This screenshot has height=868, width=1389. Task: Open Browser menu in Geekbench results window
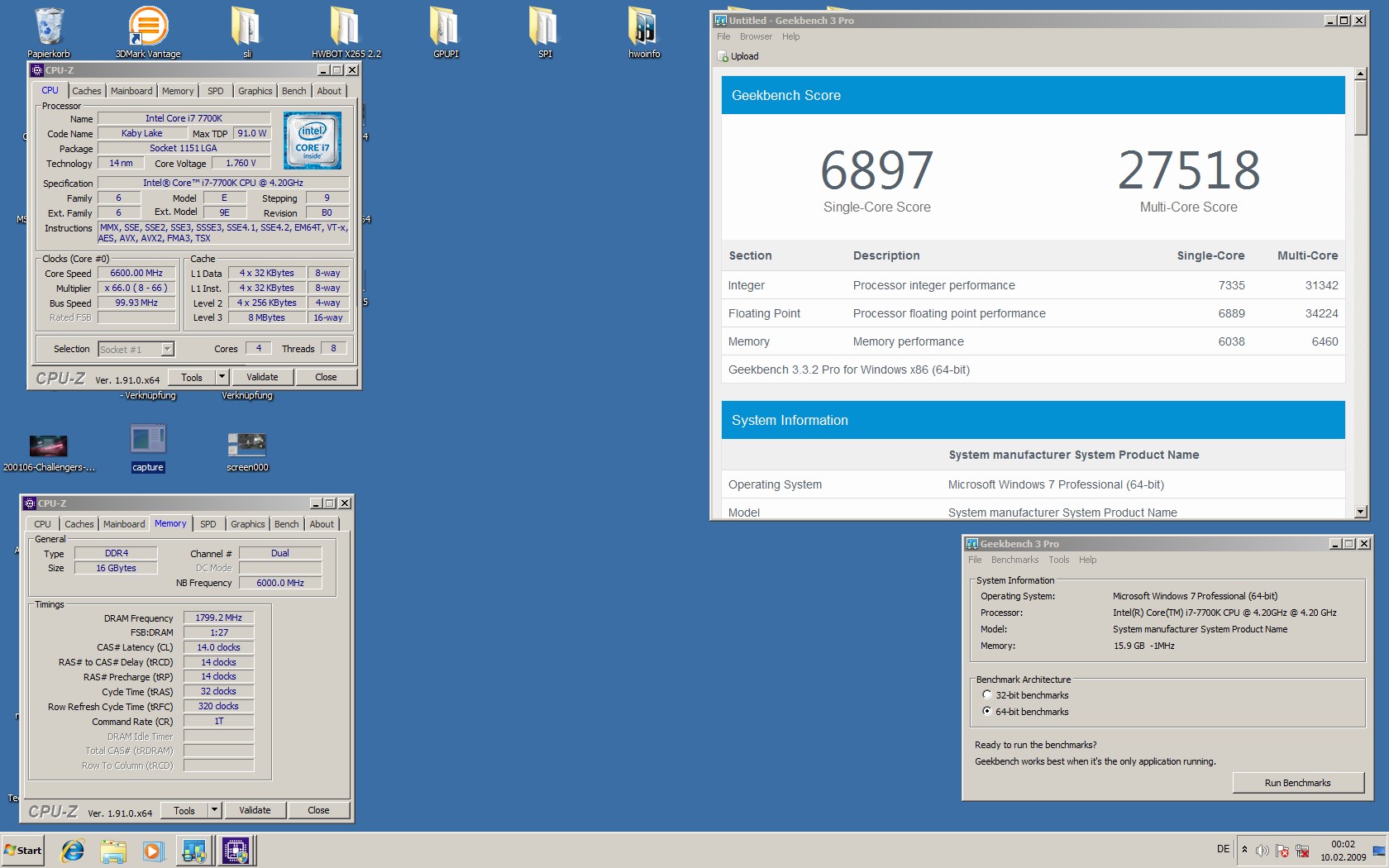click(x=756, y=36)
